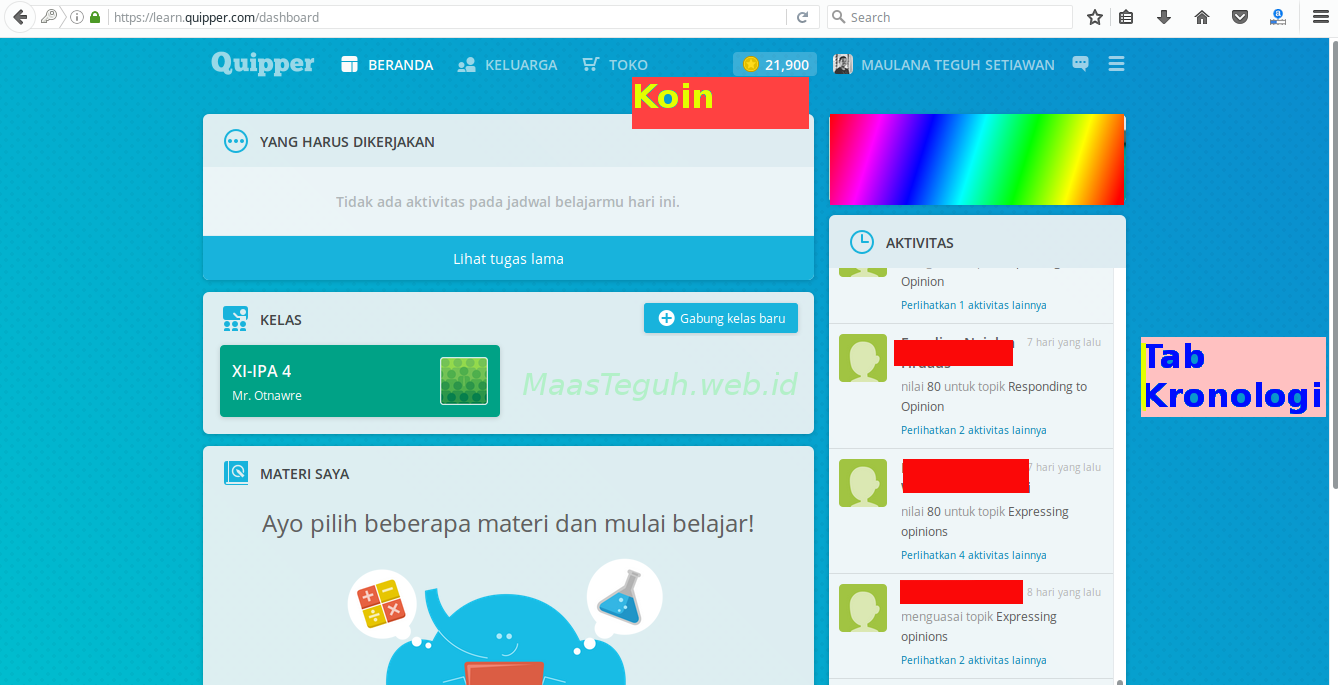The width and height of the screenshot is (1338, 685).
Task: Open the Beranda tab
Action: coord(387,64)
